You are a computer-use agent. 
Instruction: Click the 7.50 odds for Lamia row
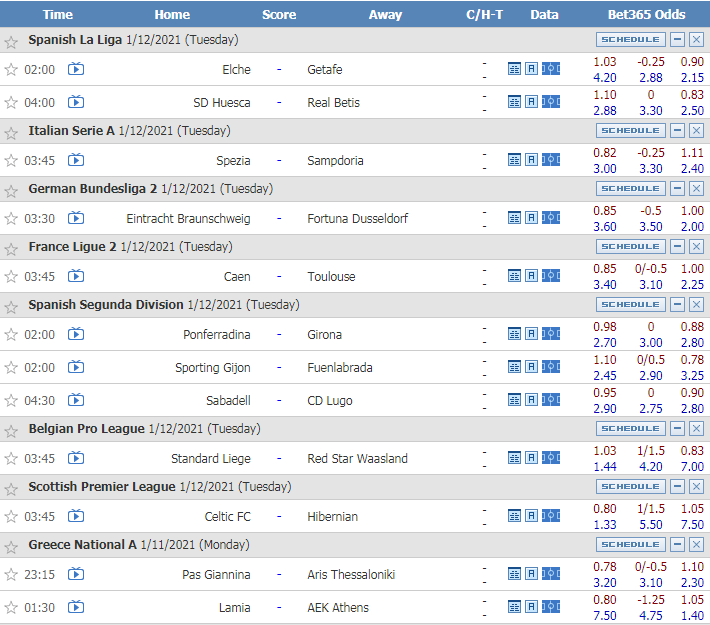click(605, 615)
